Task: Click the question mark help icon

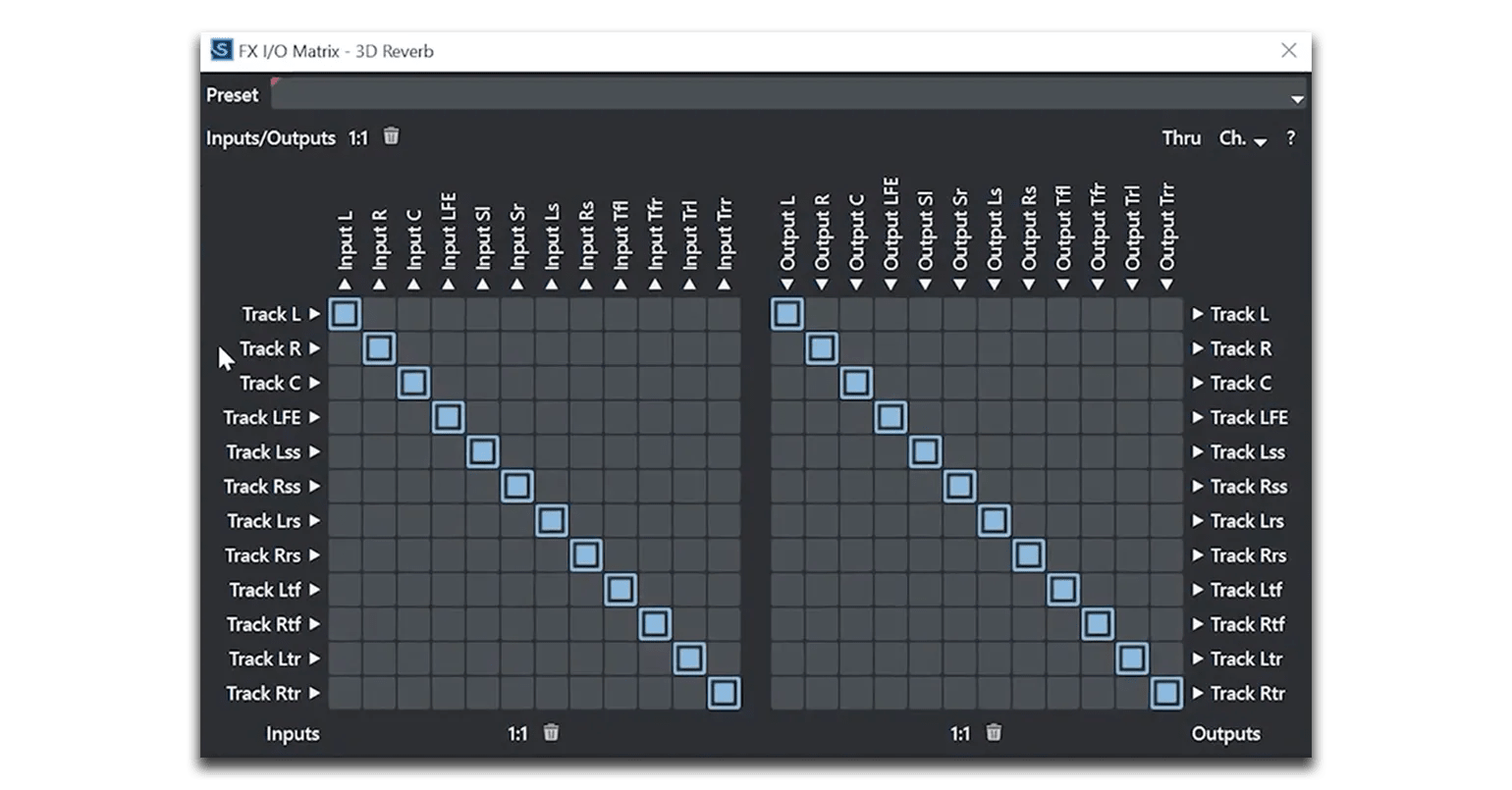Action: point(1290,138)
